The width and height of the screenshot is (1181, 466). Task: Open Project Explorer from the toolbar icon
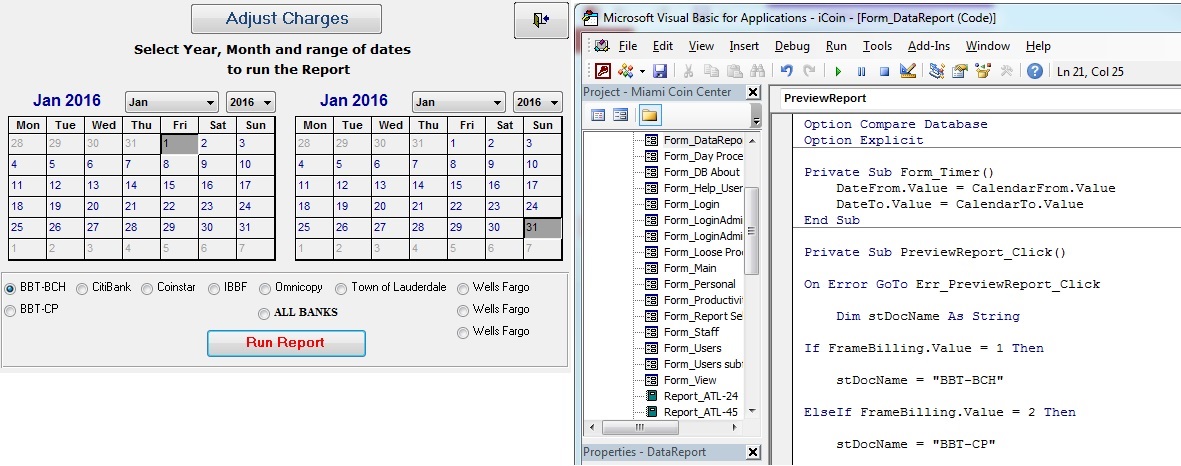937,71
